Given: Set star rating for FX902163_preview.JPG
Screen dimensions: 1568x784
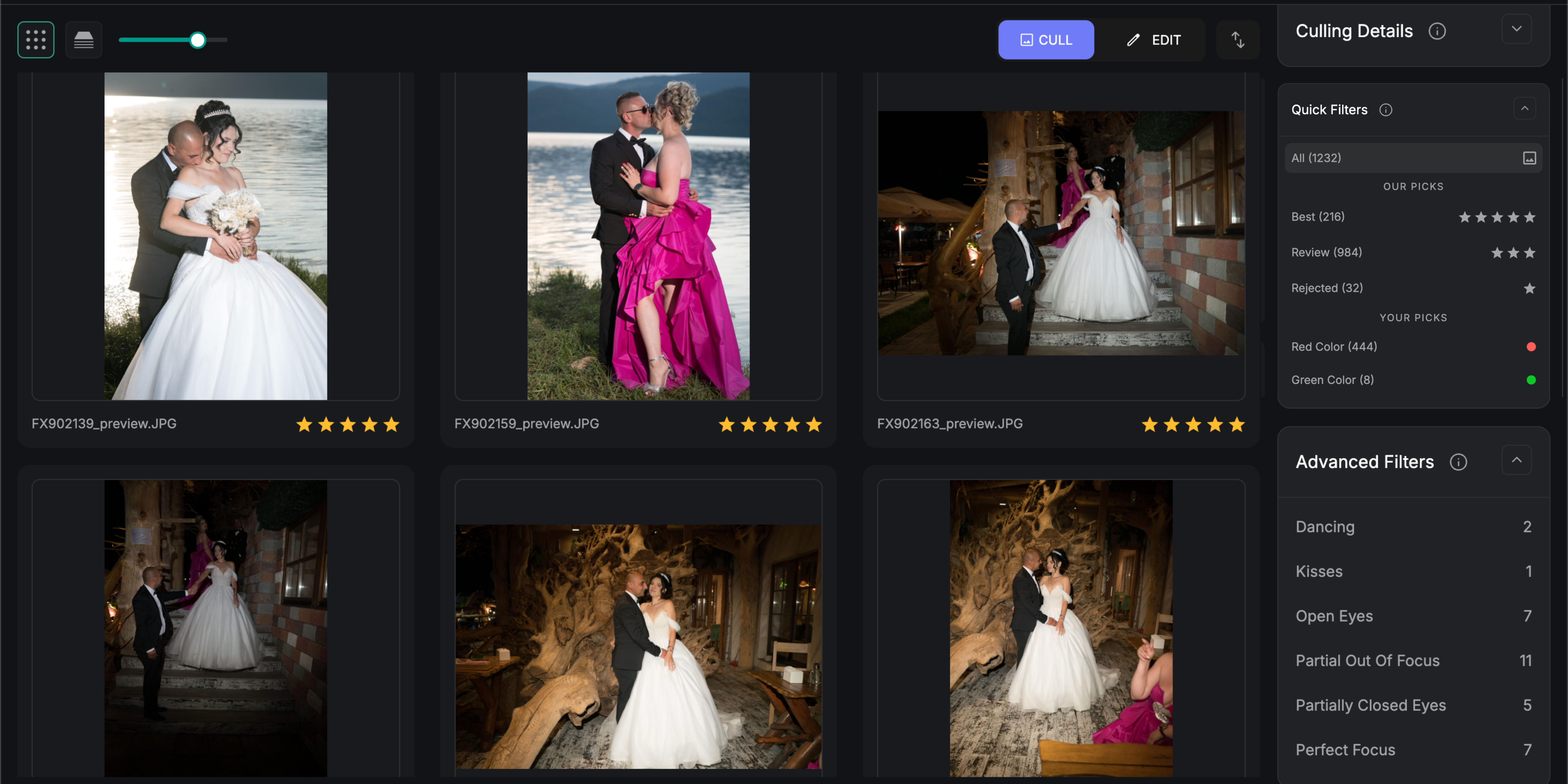Looking at the screenshot, I should point(1193,424).
